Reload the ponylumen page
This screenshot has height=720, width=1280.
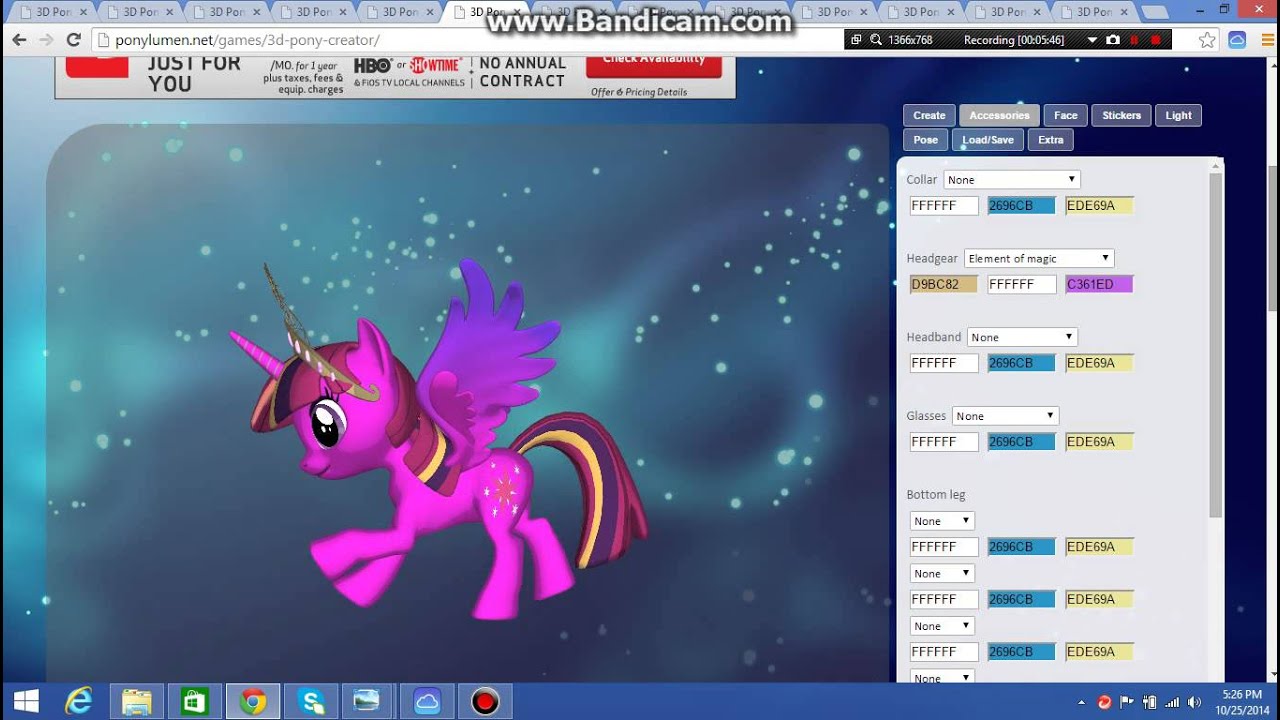tap(73, 40)
